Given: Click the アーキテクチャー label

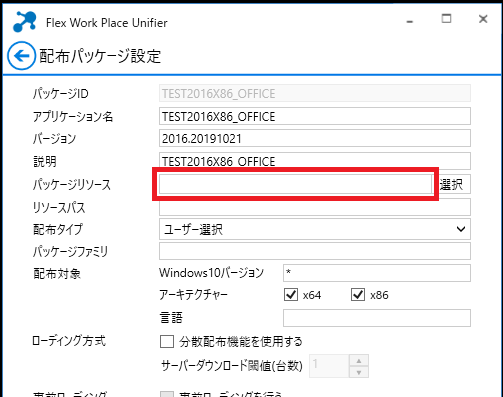Looking at the screenshot, I should coord(193,295).
